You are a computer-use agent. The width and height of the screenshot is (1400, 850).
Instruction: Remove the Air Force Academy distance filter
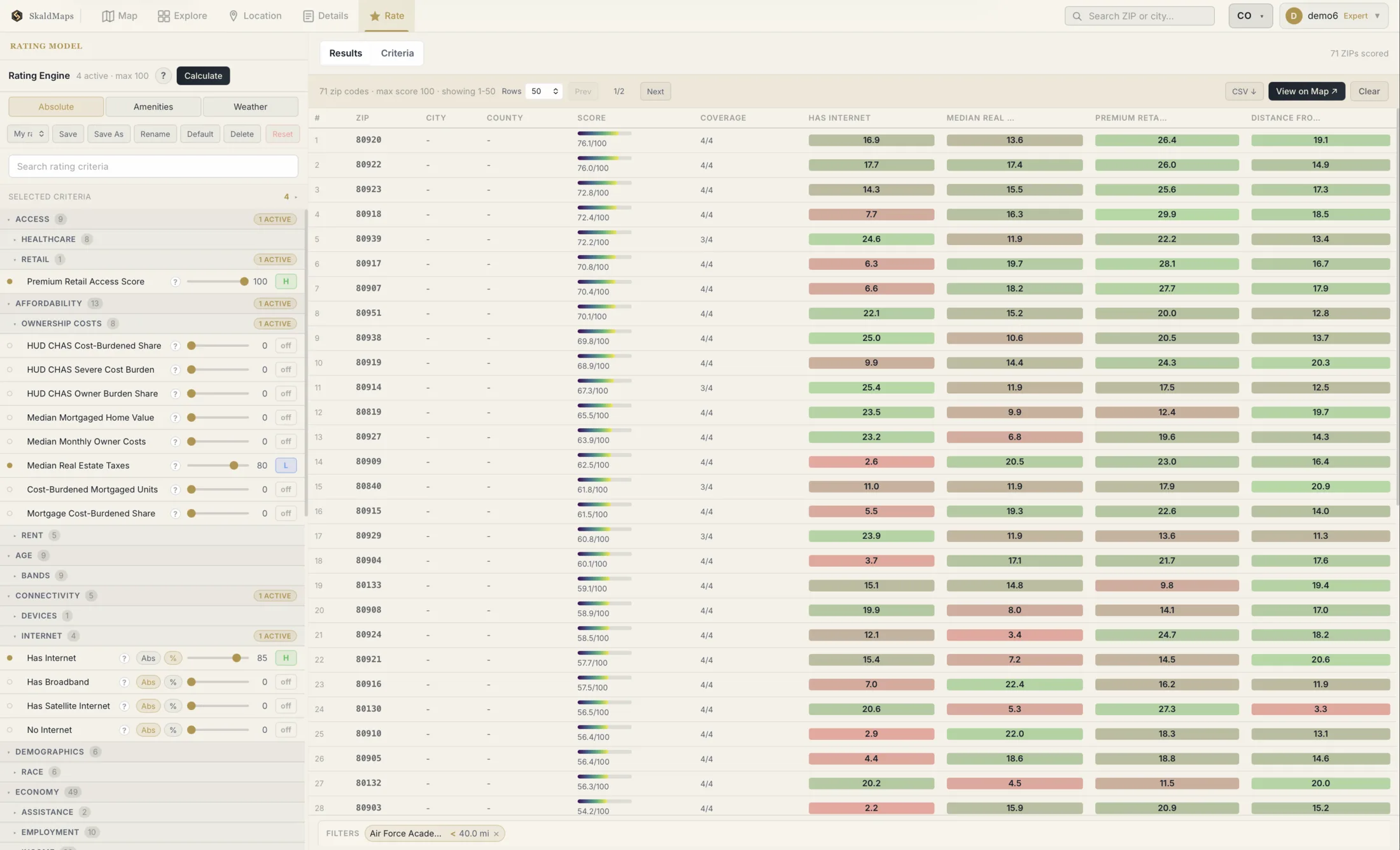coord(496,834)
